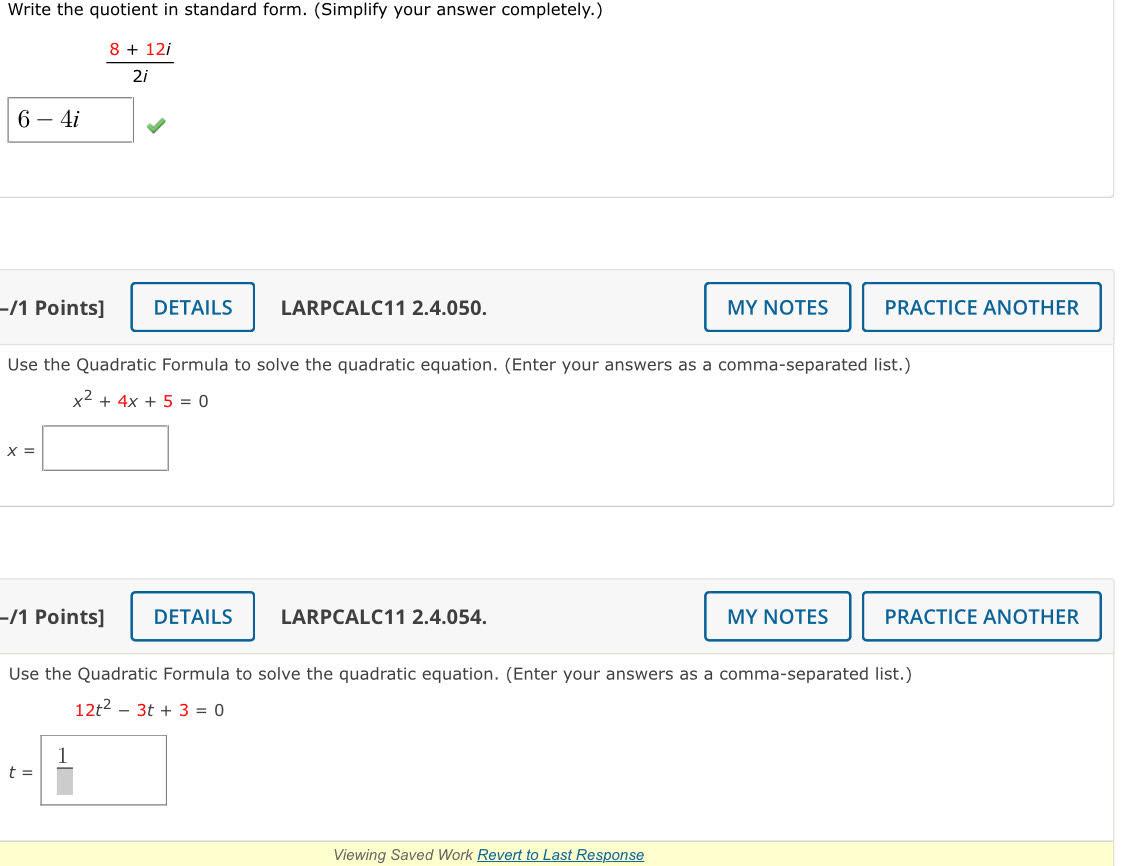Image resolution: width=1135 pixels, height=866 pixels.
Task: Select the numerator showing 1 in the fraction
Action: 62,755
